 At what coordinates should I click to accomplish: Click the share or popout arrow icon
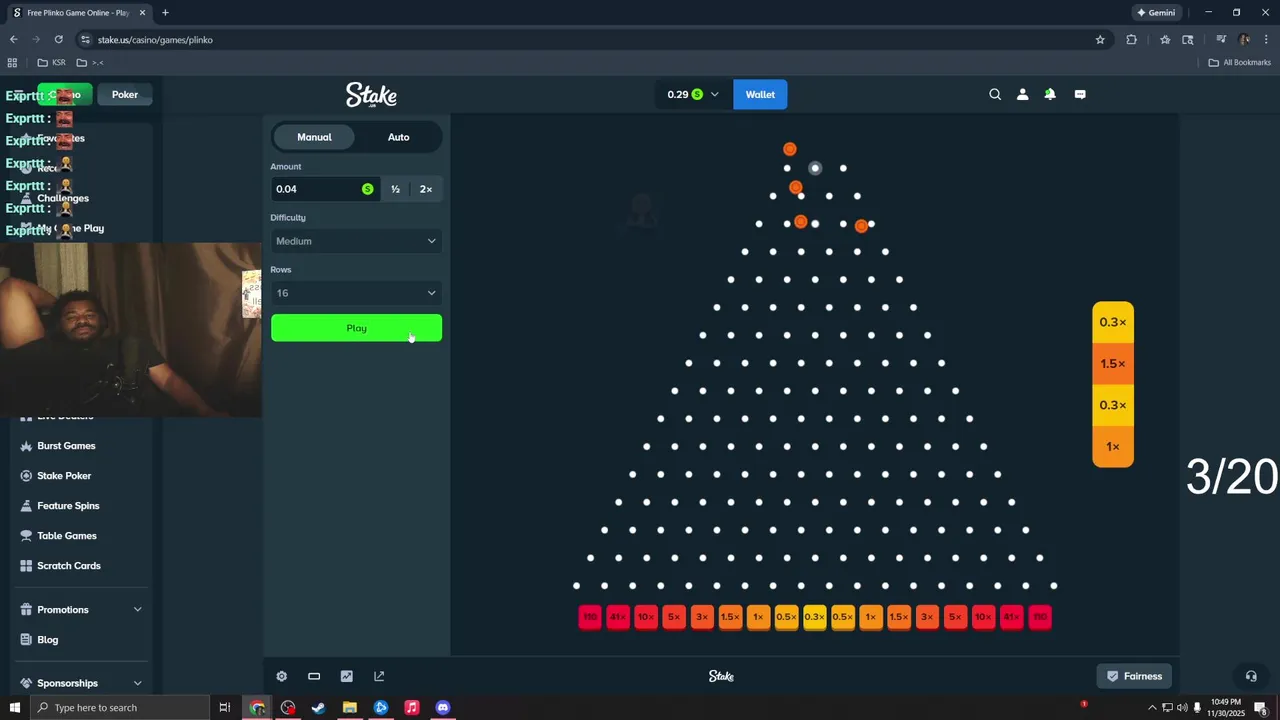[x=379, y=676]
